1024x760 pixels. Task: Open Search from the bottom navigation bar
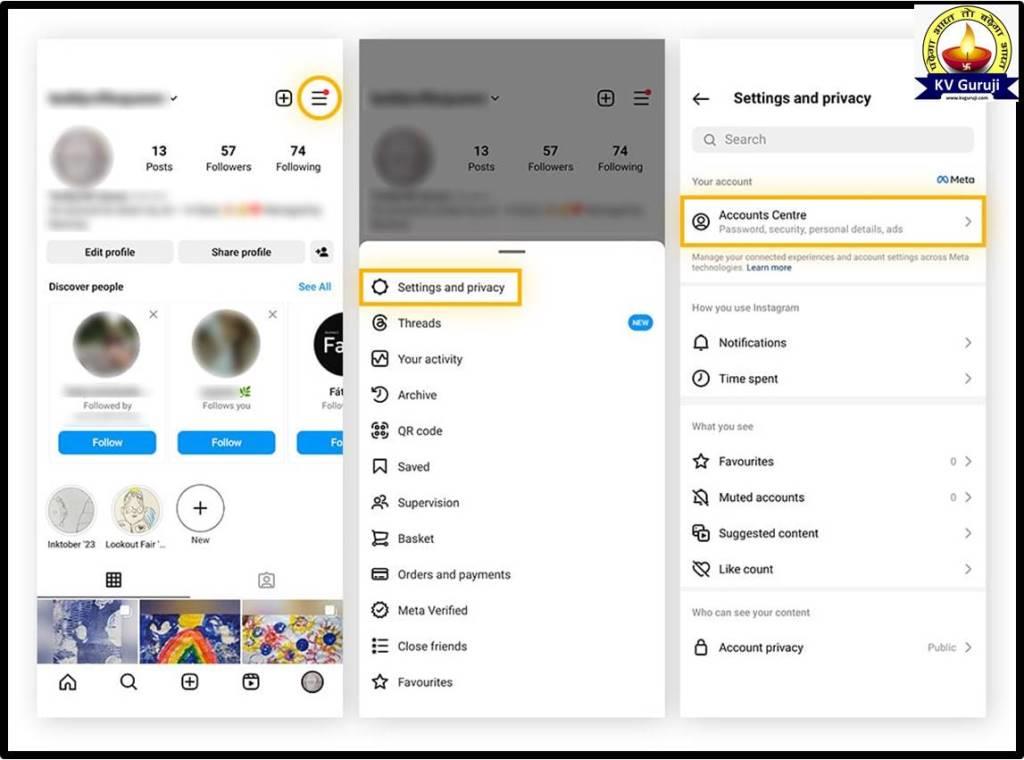click(x=129, y=682)
